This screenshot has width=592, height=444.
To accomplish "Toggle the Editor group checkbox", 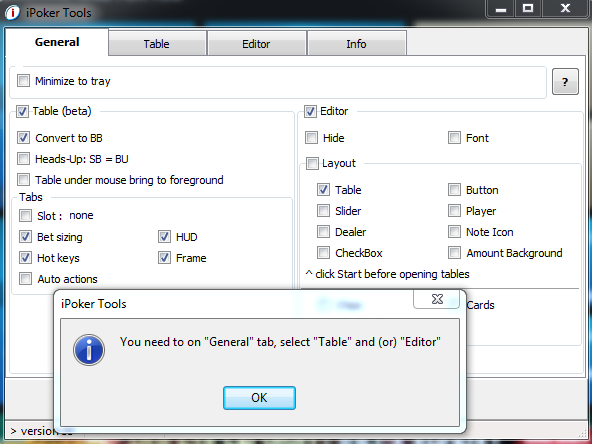I will [x=310, y=111].
